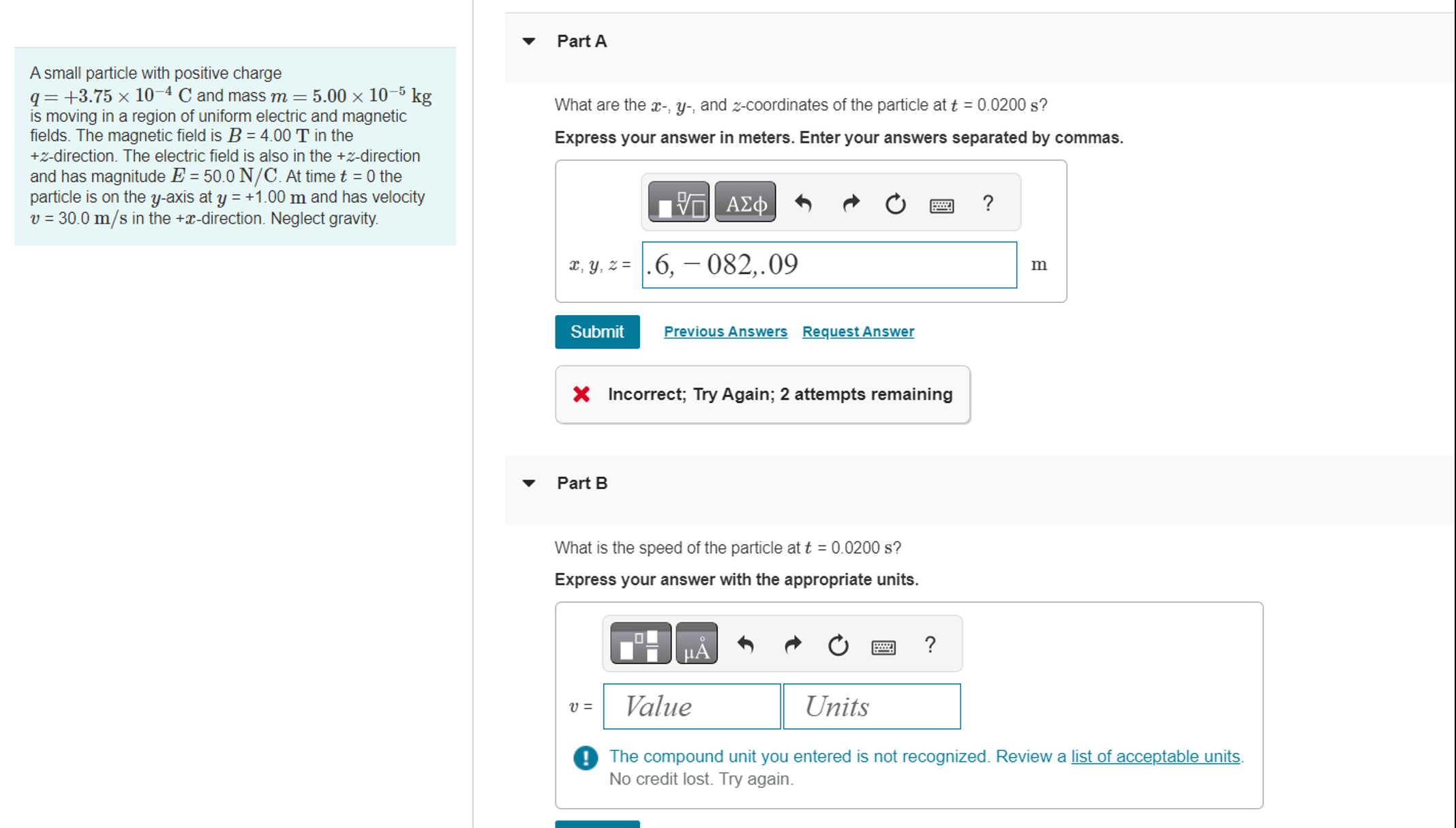Click inside the Value field in Part B
Screen dimensions: 1456x828
point(691,707)
